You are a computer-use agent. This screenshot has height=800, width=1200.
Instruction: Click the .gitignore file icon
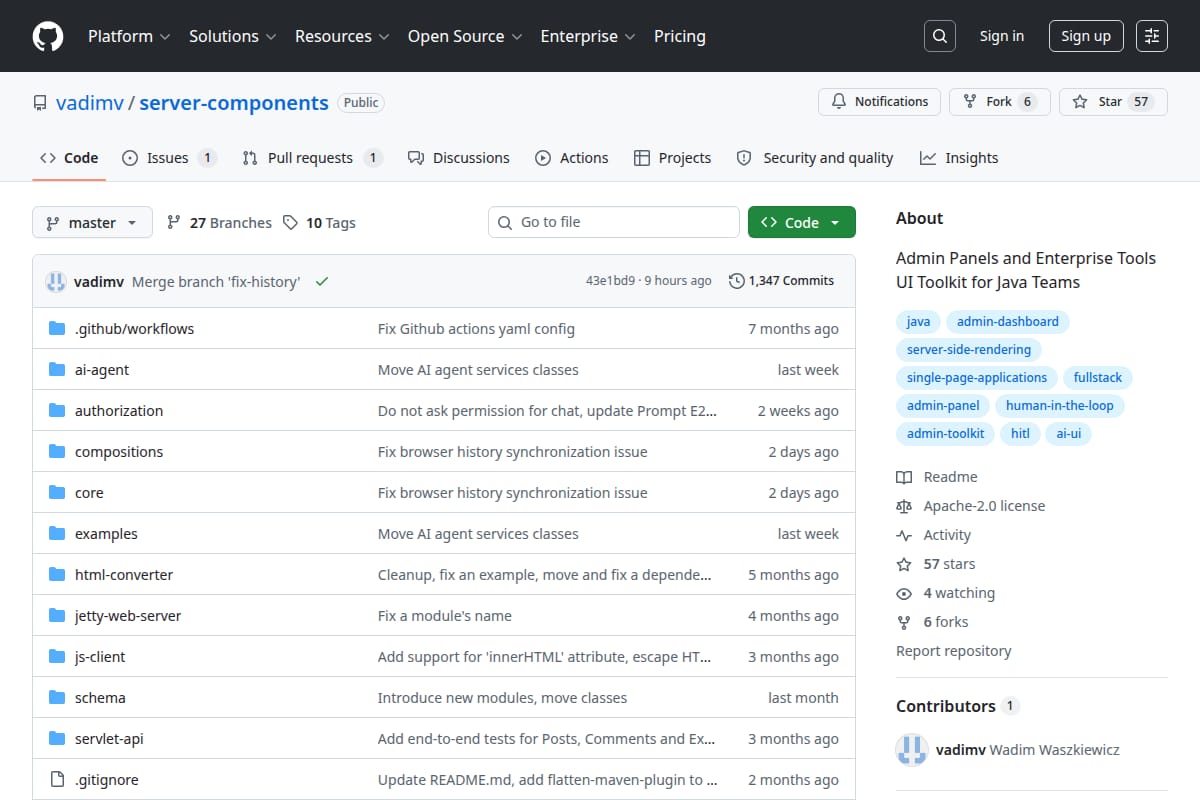[57, 779]
